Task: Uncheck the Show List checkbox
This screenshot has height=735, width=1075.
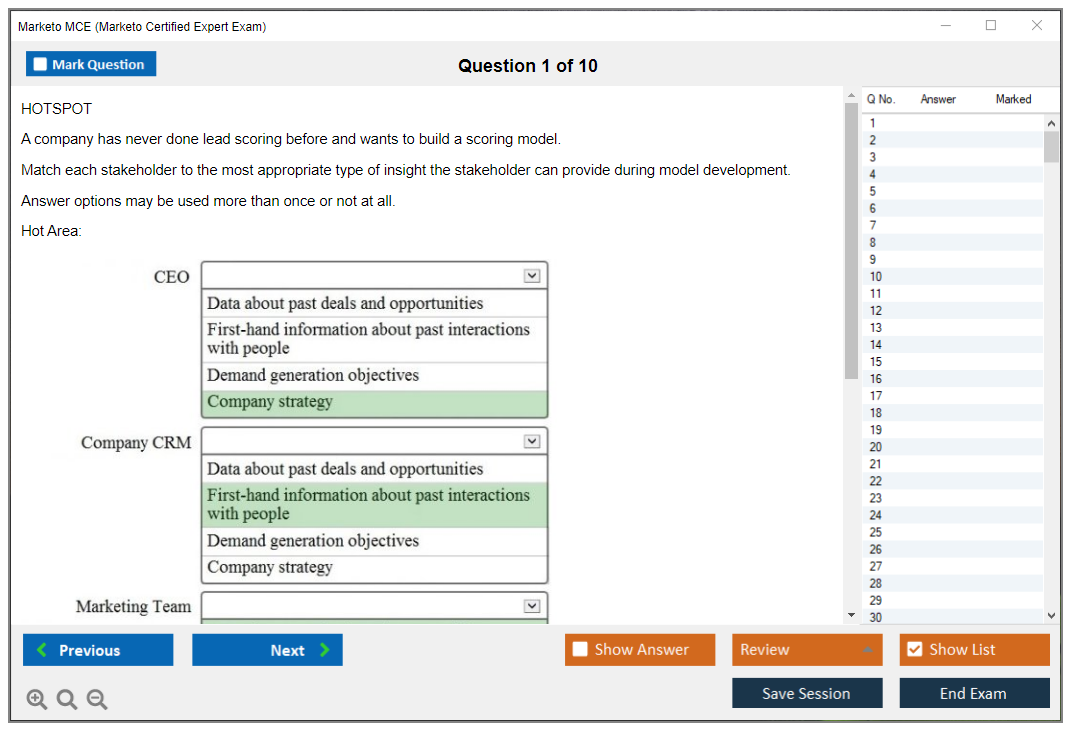Action: pos(914,650)
